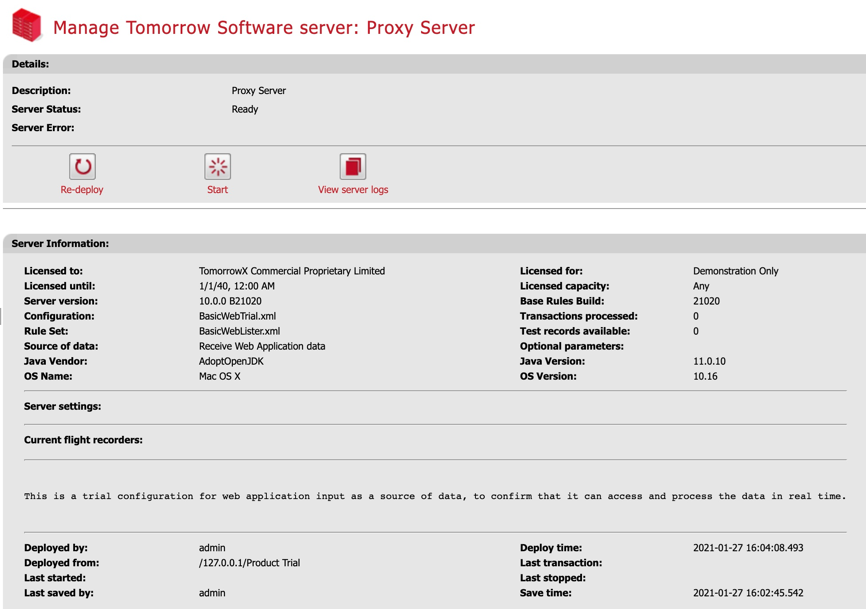The image size is (866, 609).
Task: Select the BasicWebTrial.xml configuration value
Action: 237,316
